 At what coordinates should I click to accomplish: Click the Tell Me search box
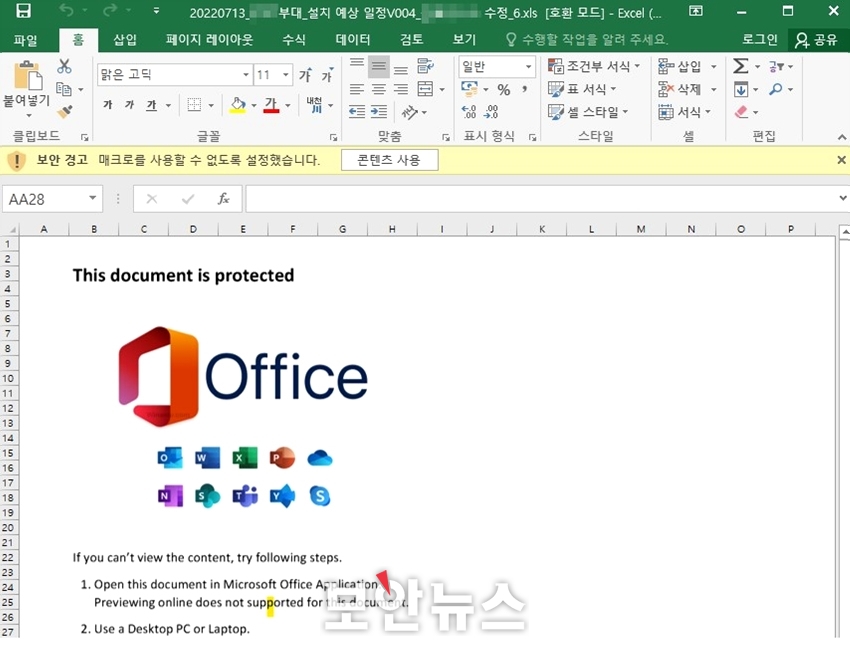point(587,40)
